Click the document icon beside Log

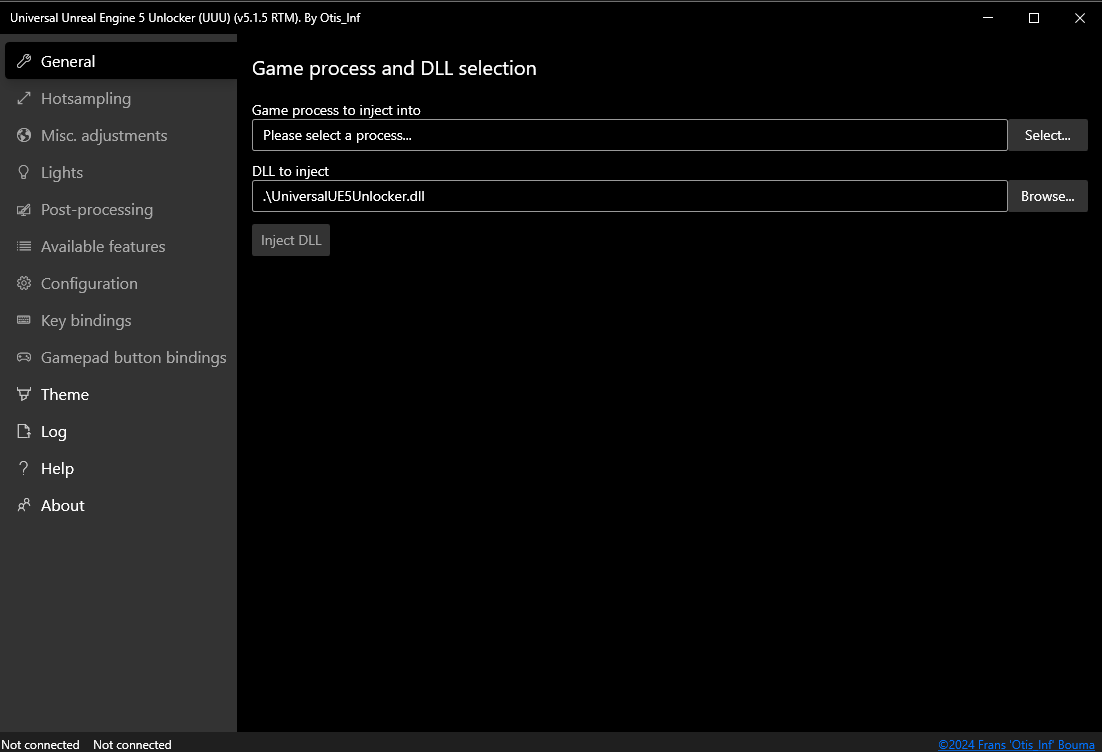click(24, 431)
